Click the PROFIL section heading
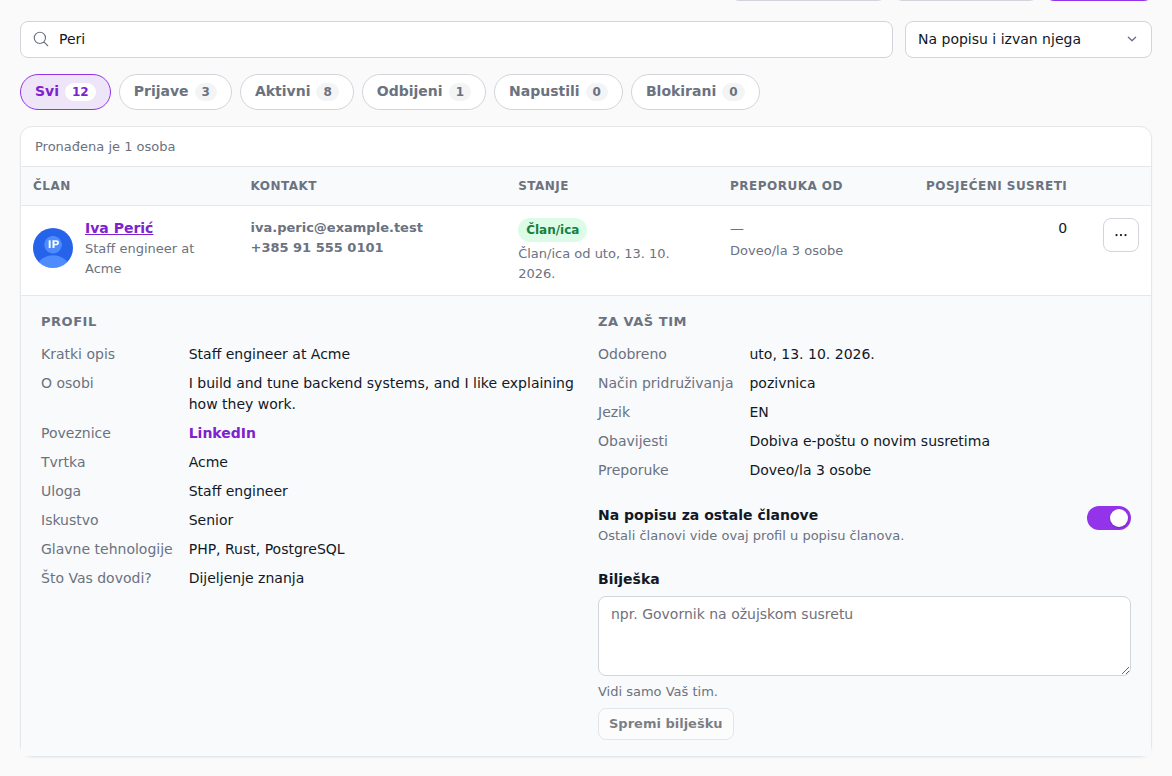The height and width of the screenshot is (776, 1172). [x=69, y=321]
